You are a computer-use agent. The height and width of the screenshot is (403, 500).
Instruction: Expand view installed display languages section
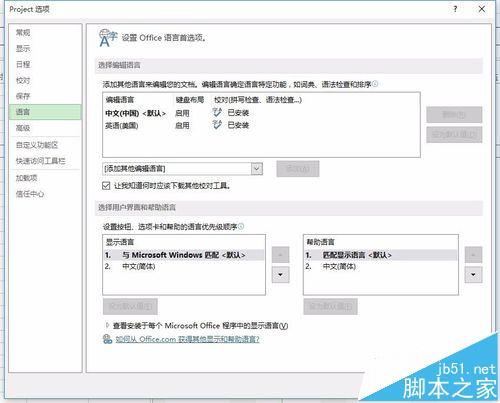107,325
